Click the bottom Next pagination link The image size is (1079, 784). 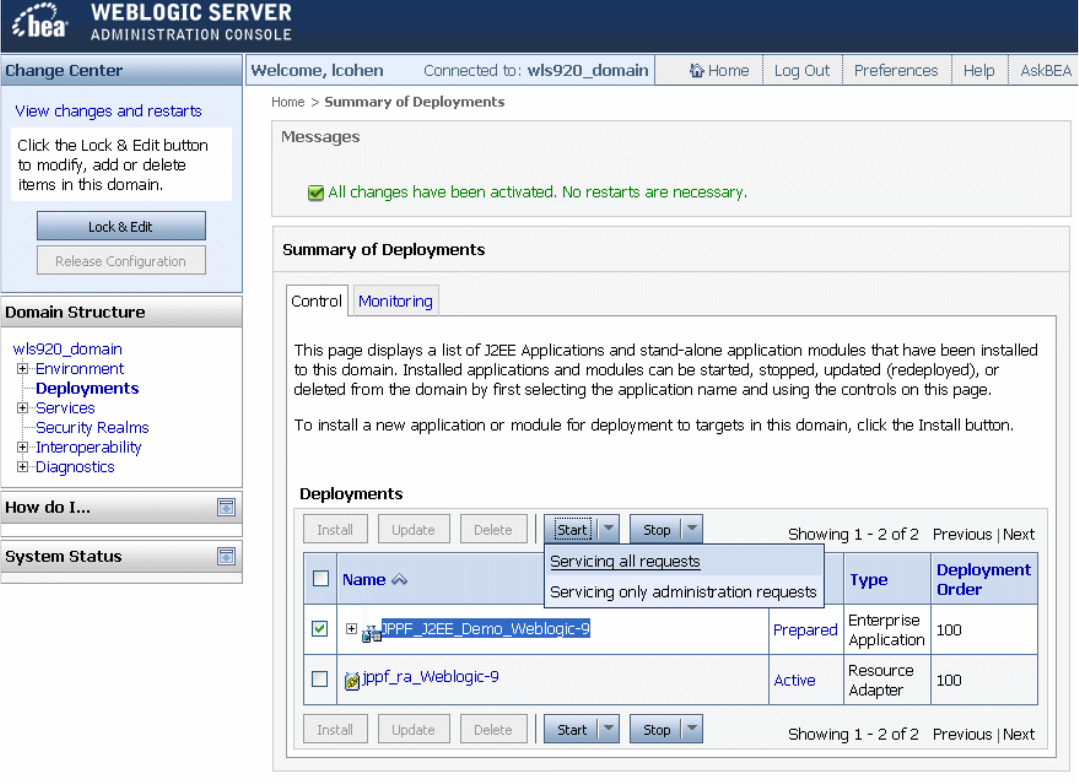(x=1018, y=734)
